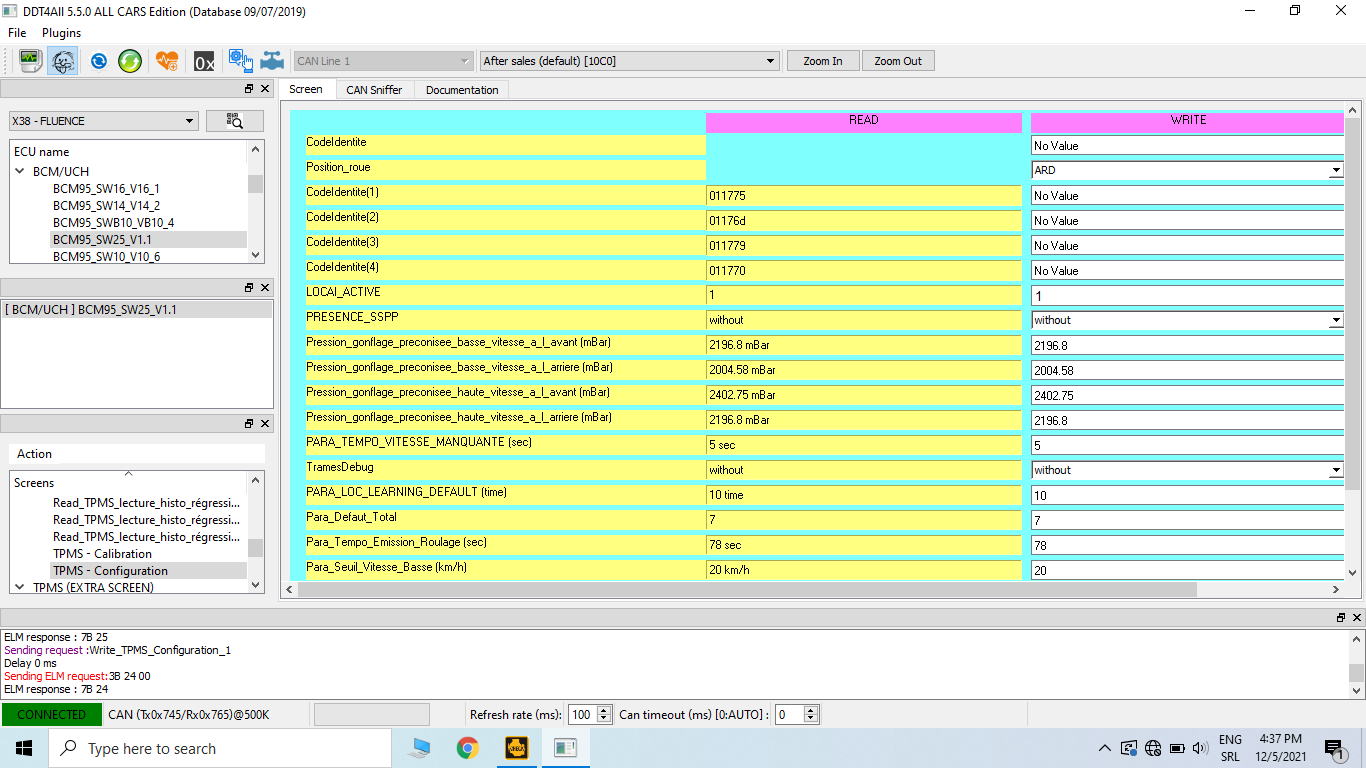Close the BCM/UCH ECU list panel

(265, 287)
